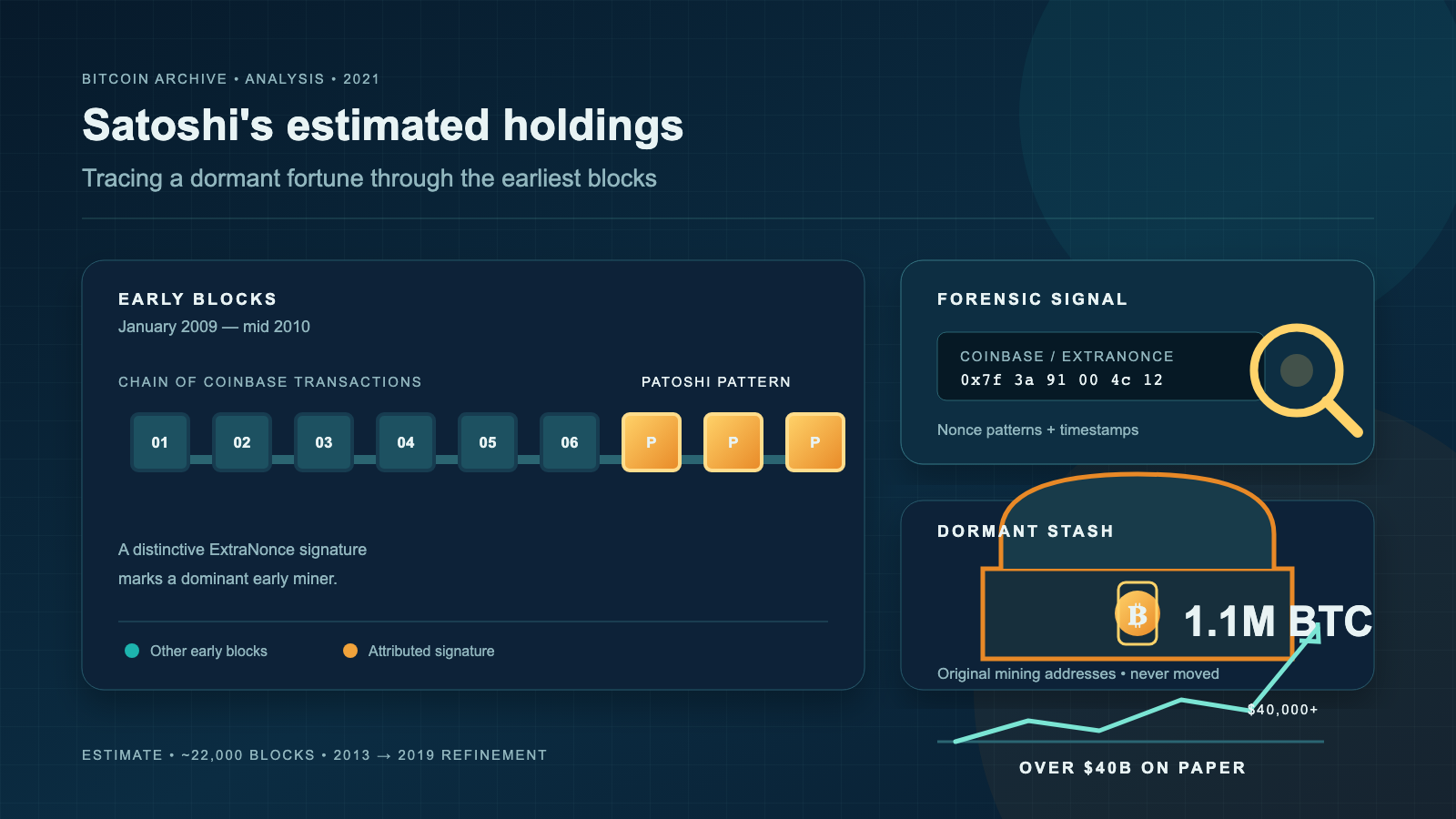The width and height of the screenshot is (1456, 819).
Task: Click the upward arrowhead of the price chart
Action: tap(1310, 633)
